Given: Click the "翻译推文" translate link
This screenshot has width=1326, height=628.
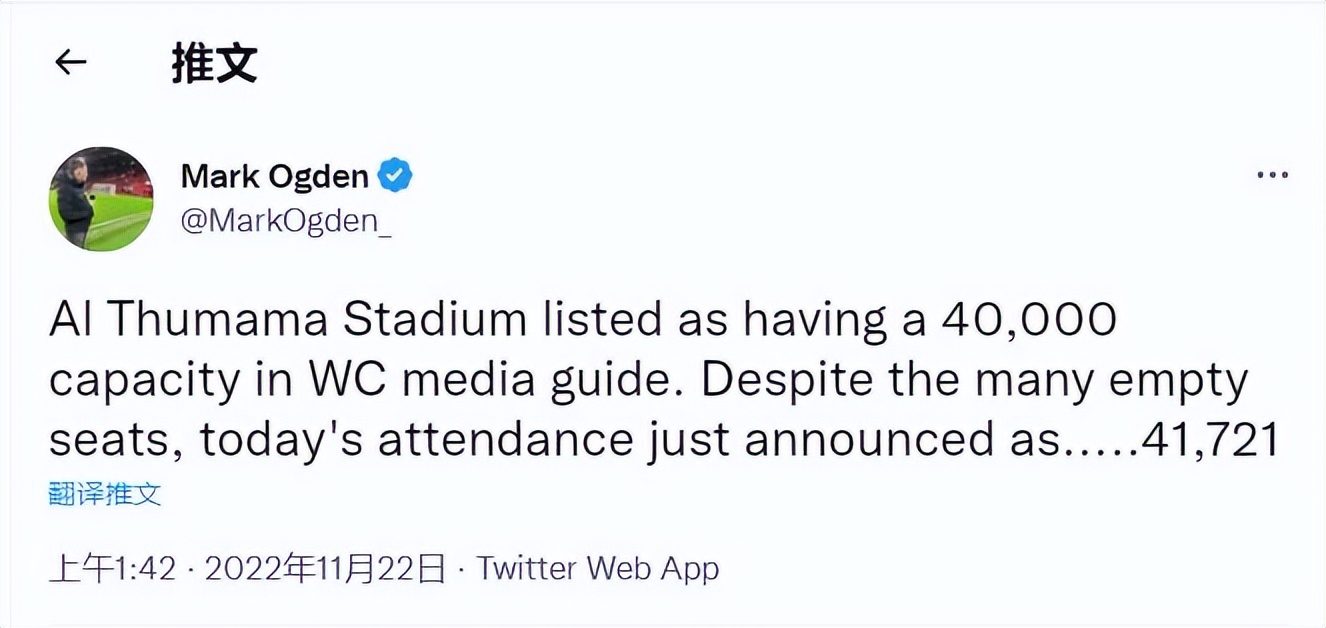Looking at the screenshot, I should point(105,493).
